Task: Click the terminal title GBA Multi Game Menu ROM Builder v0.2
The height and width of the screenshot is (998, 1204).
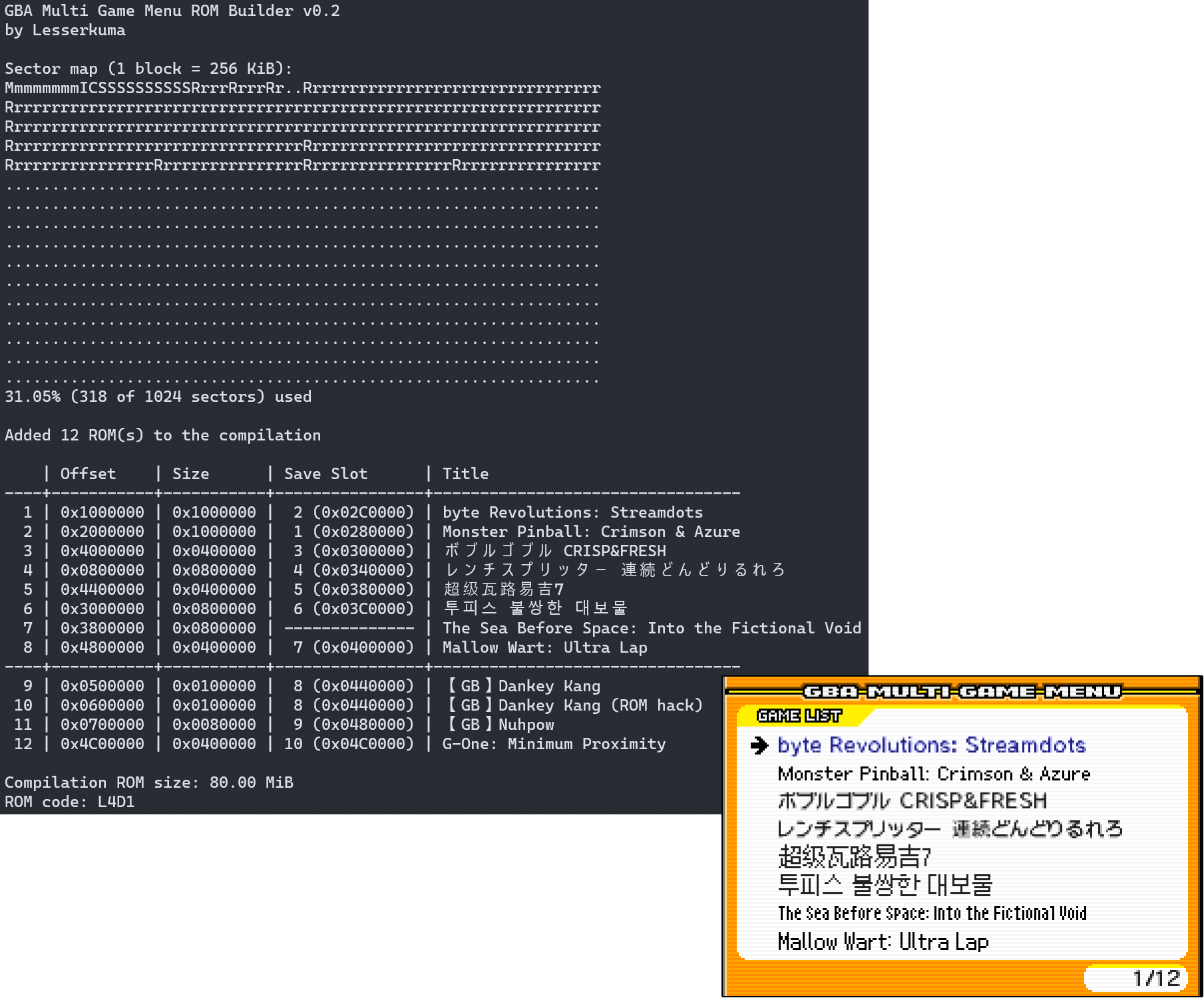Action: pos(172,11)
